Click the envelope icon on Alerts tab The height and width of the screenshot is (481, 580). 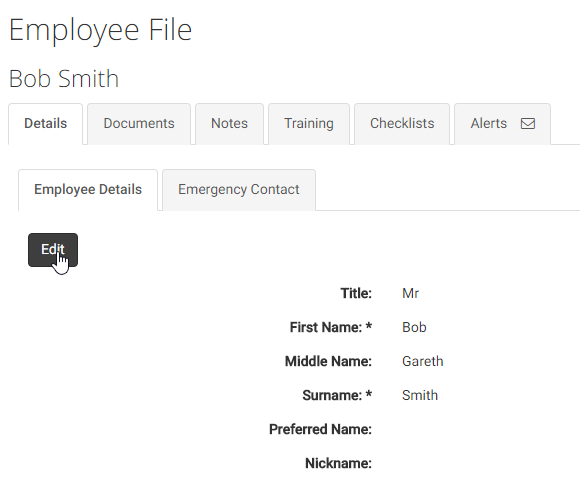tap(527, 124)
